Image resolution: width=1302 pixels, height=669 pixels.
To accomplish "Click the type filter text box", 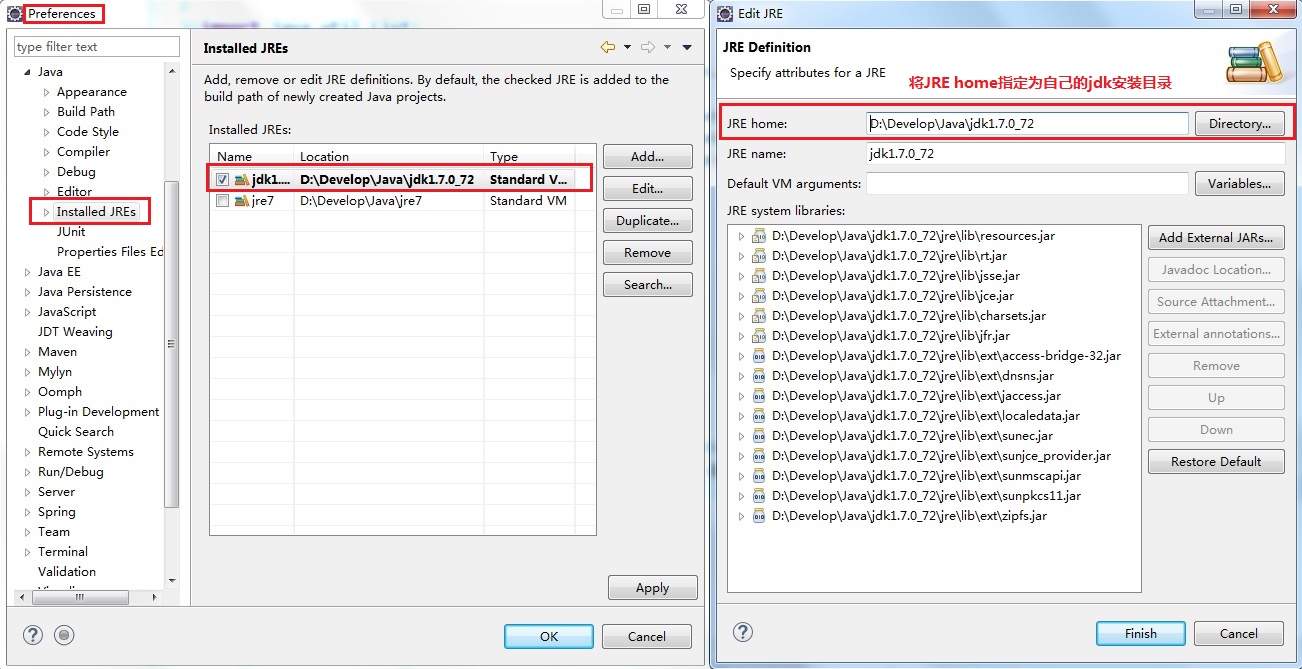I will point(97,47).
